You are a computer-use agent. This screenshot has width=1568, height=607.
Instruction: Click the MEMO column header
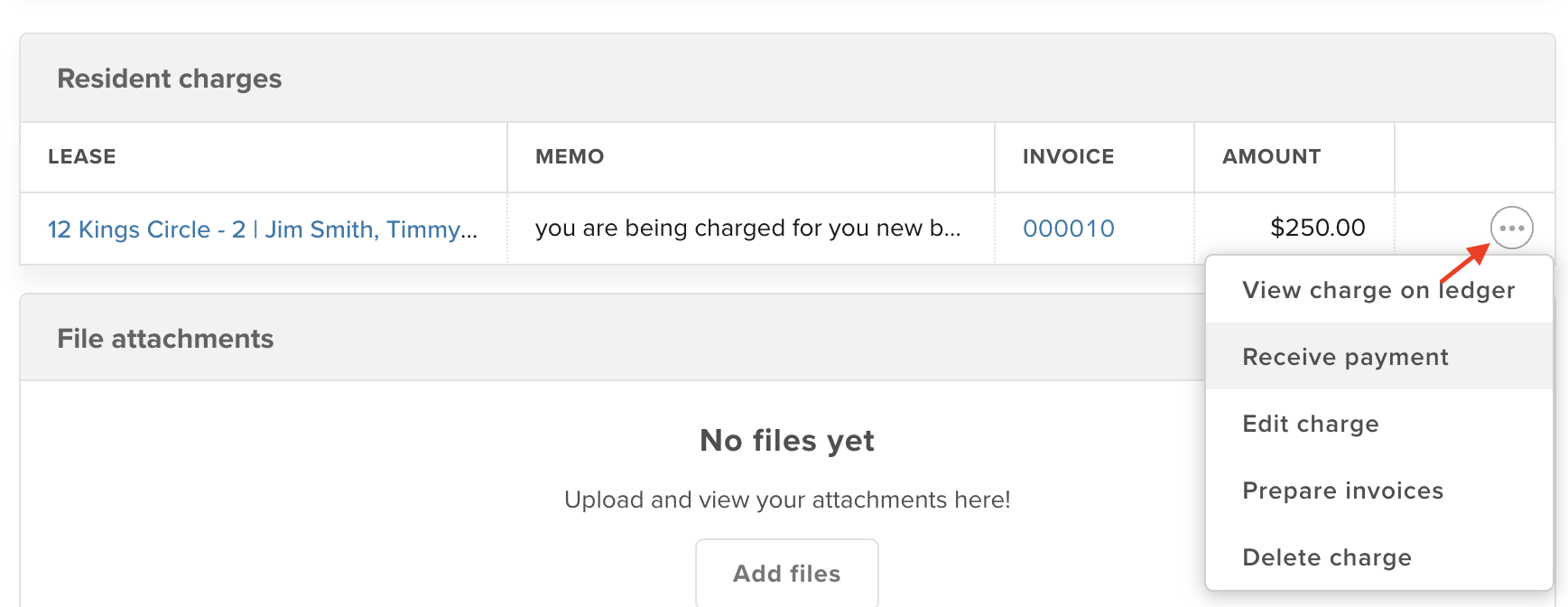[x=570, y=157]
